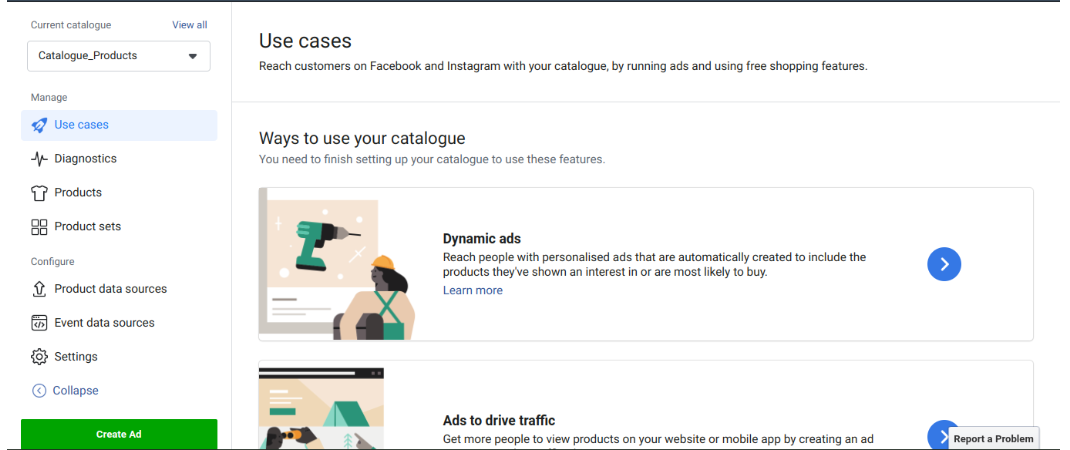Image resolution: width=1070 pixels, height=450 pixels.
Task: Click the Ads to drive traffic illustration
Action: [x=322, y=408]
